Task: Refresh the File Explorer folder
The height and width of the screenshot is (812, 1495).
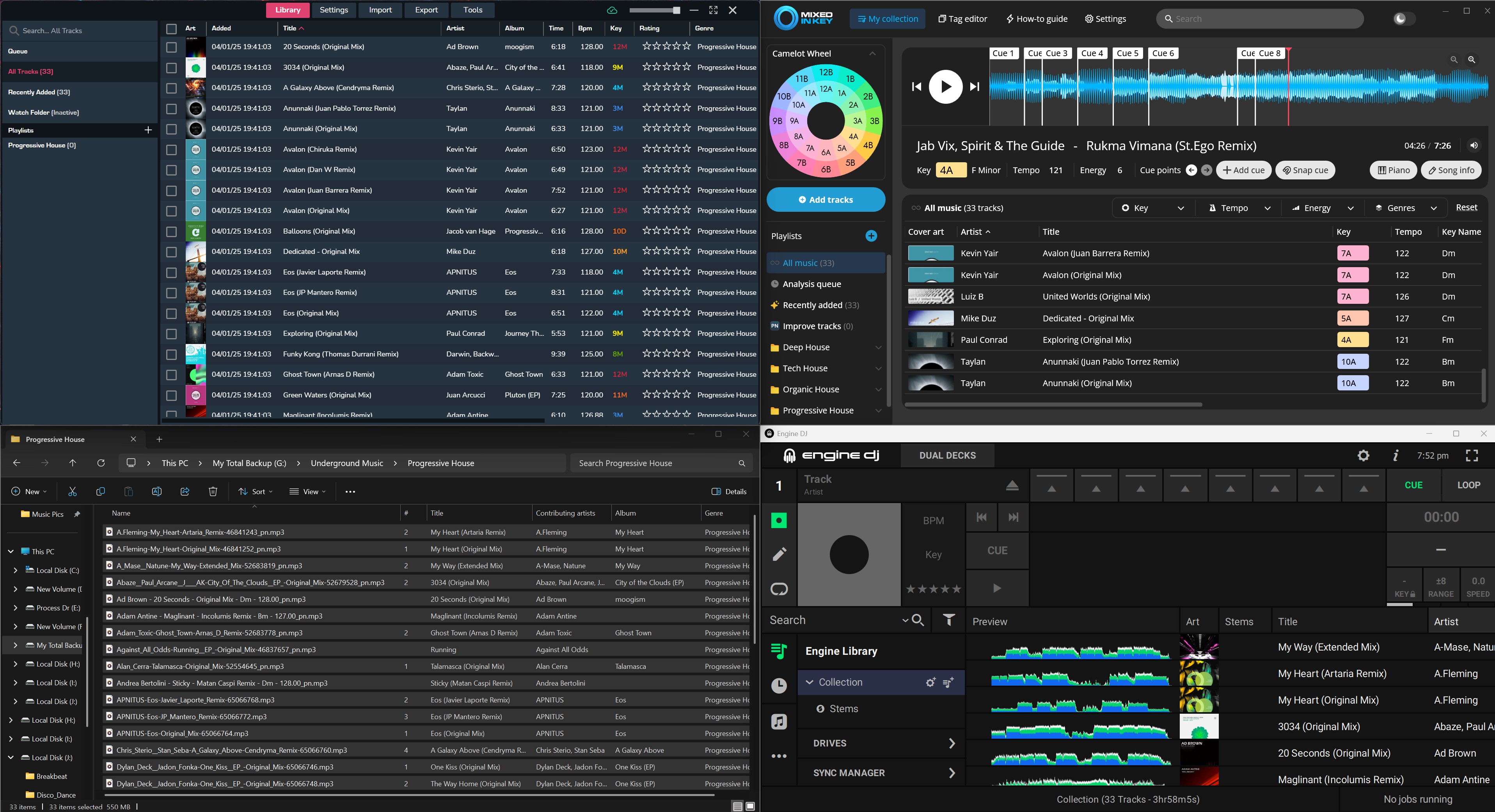Action: (x=101, y=463)
